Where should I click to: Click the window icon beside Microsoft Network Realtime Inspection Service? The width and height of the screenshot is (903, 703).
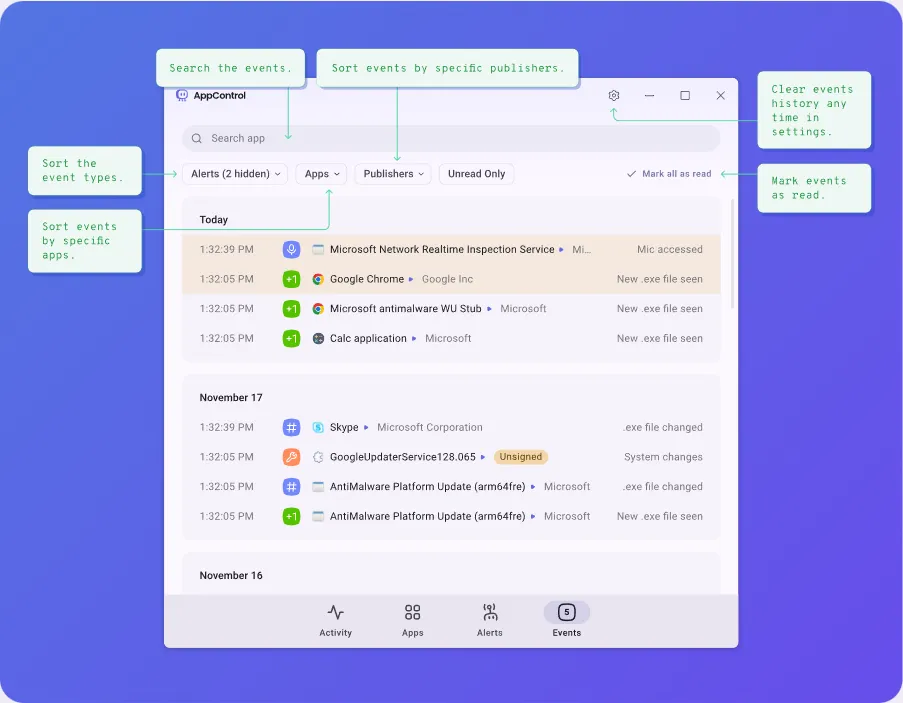[x=318, y=249]
